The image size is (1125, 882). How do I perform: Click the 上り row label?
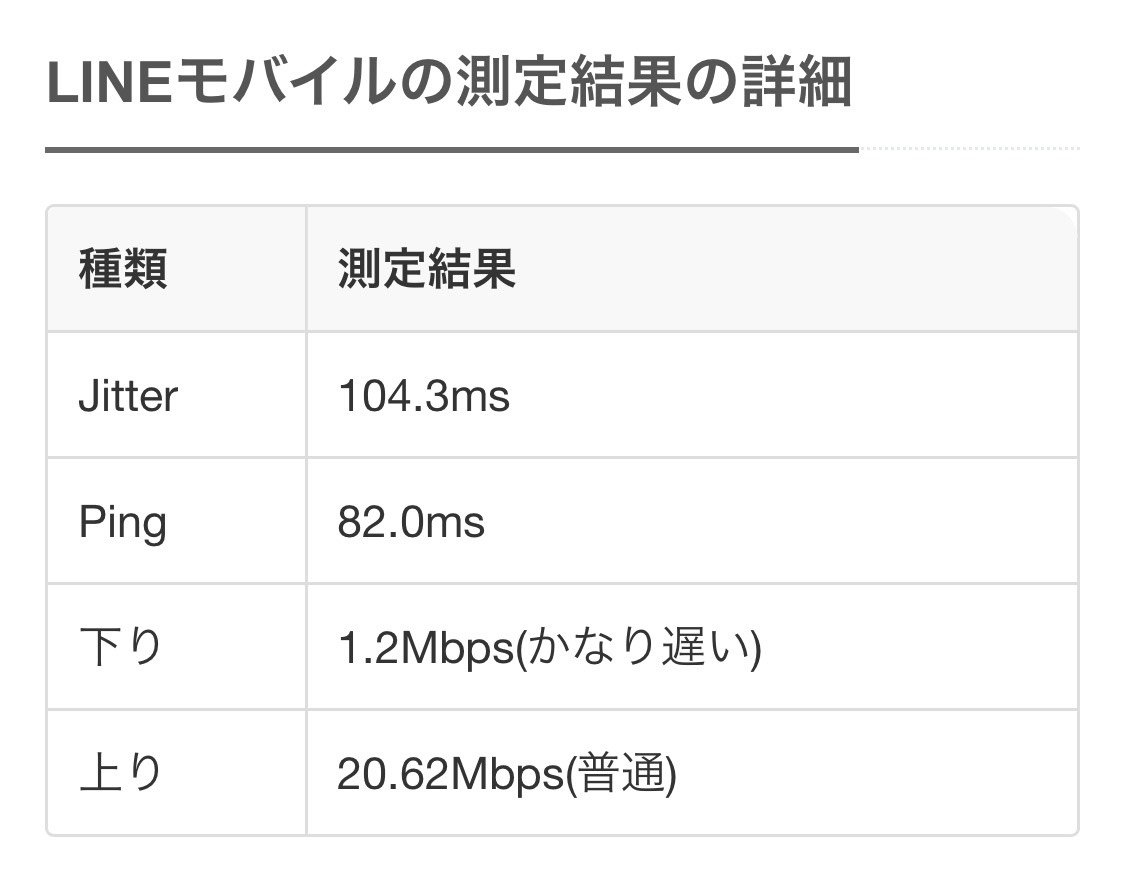[120, 773]
